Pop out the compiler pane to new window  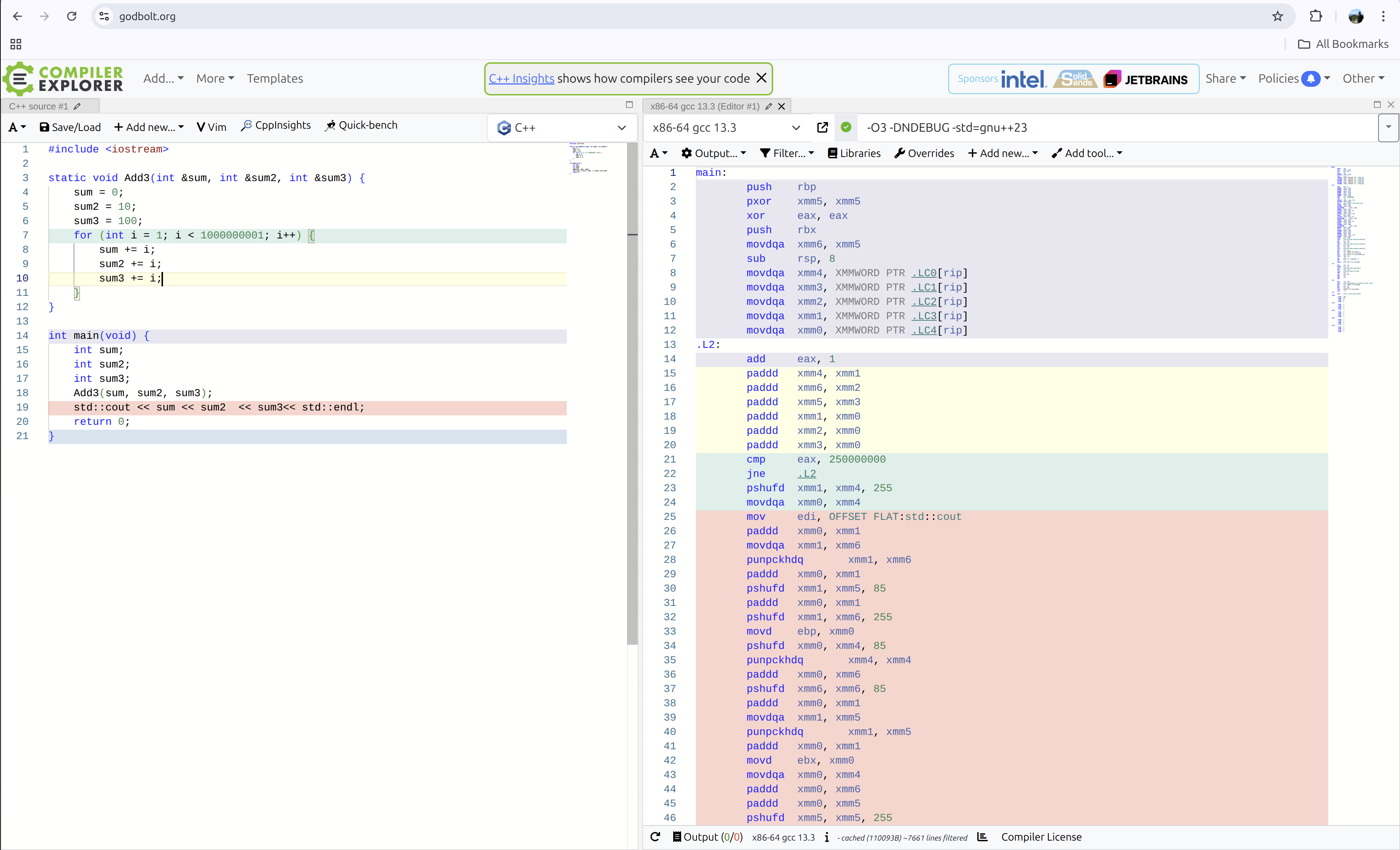pyautogui.click(x=822, y=127)
